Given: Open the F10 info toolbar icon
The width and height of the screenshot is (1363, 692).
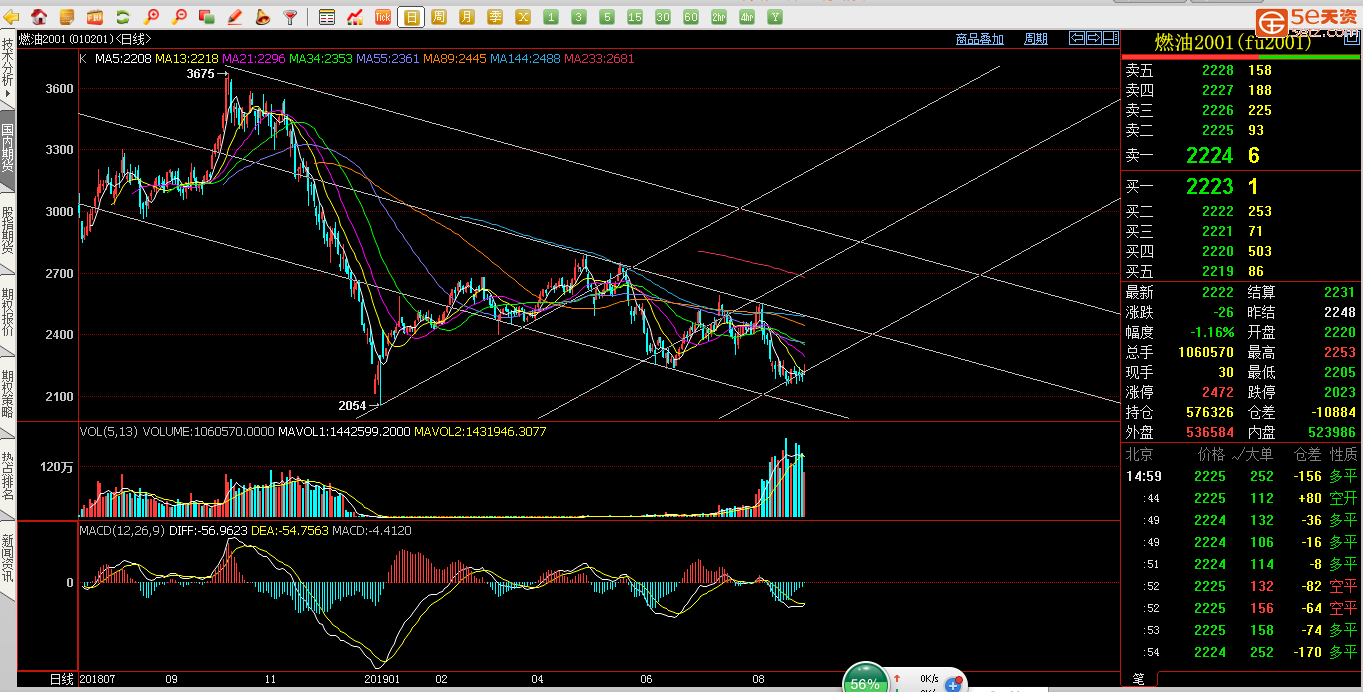Looking at the screenshot, I should [x=95, y=17].
